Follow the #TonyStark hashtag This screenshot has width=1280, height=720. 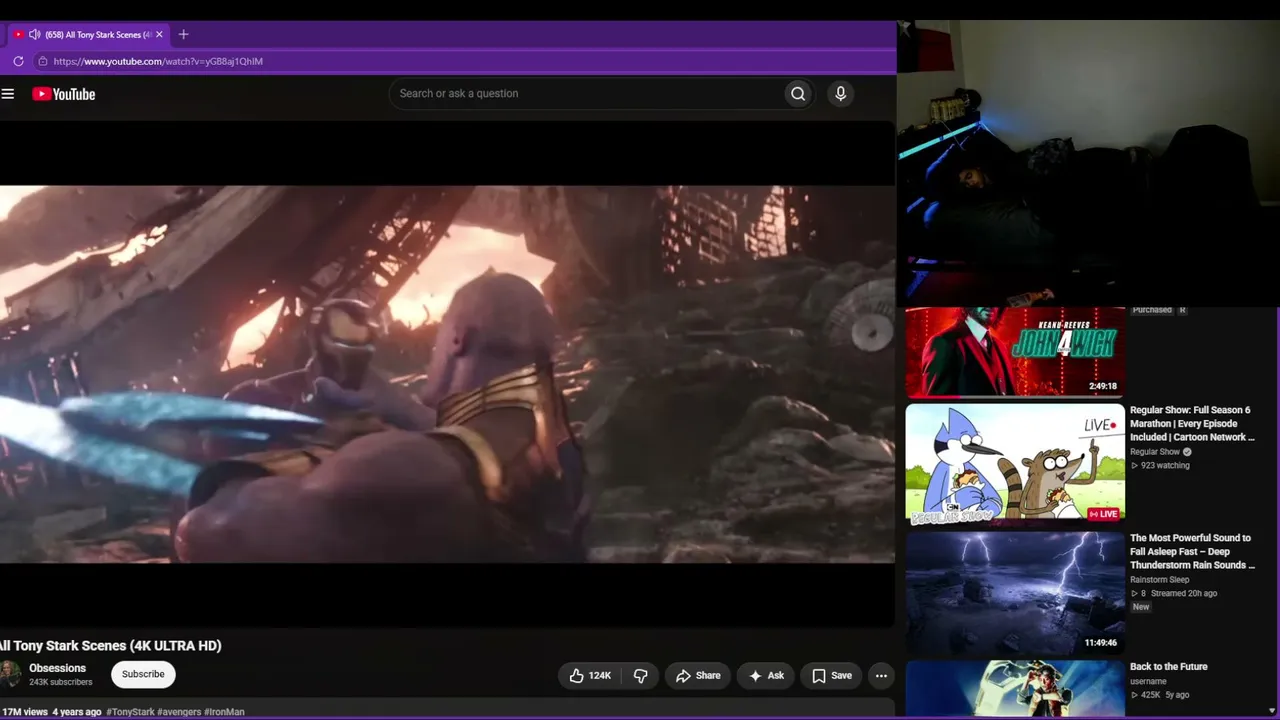pos(130,712)
